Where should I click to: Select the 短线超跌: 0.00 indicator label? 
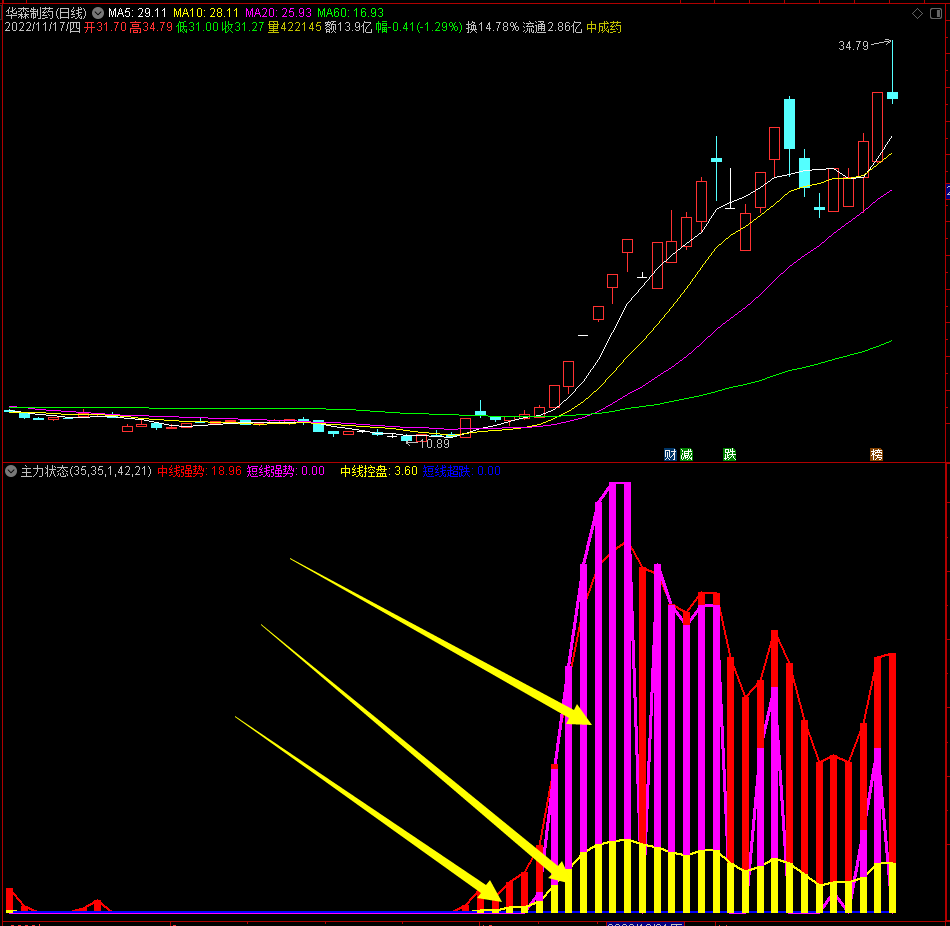(x=462, y=471)
